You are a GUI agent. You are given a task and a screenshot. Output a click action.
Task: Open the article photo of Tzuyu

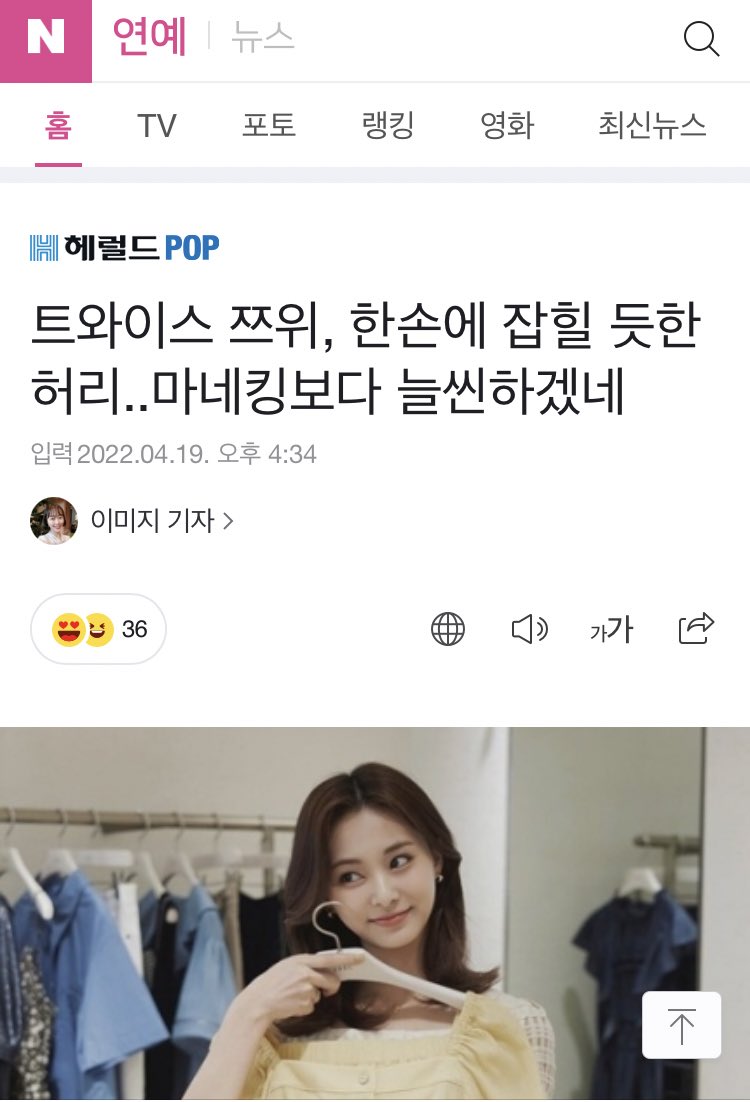coord(375,914)
